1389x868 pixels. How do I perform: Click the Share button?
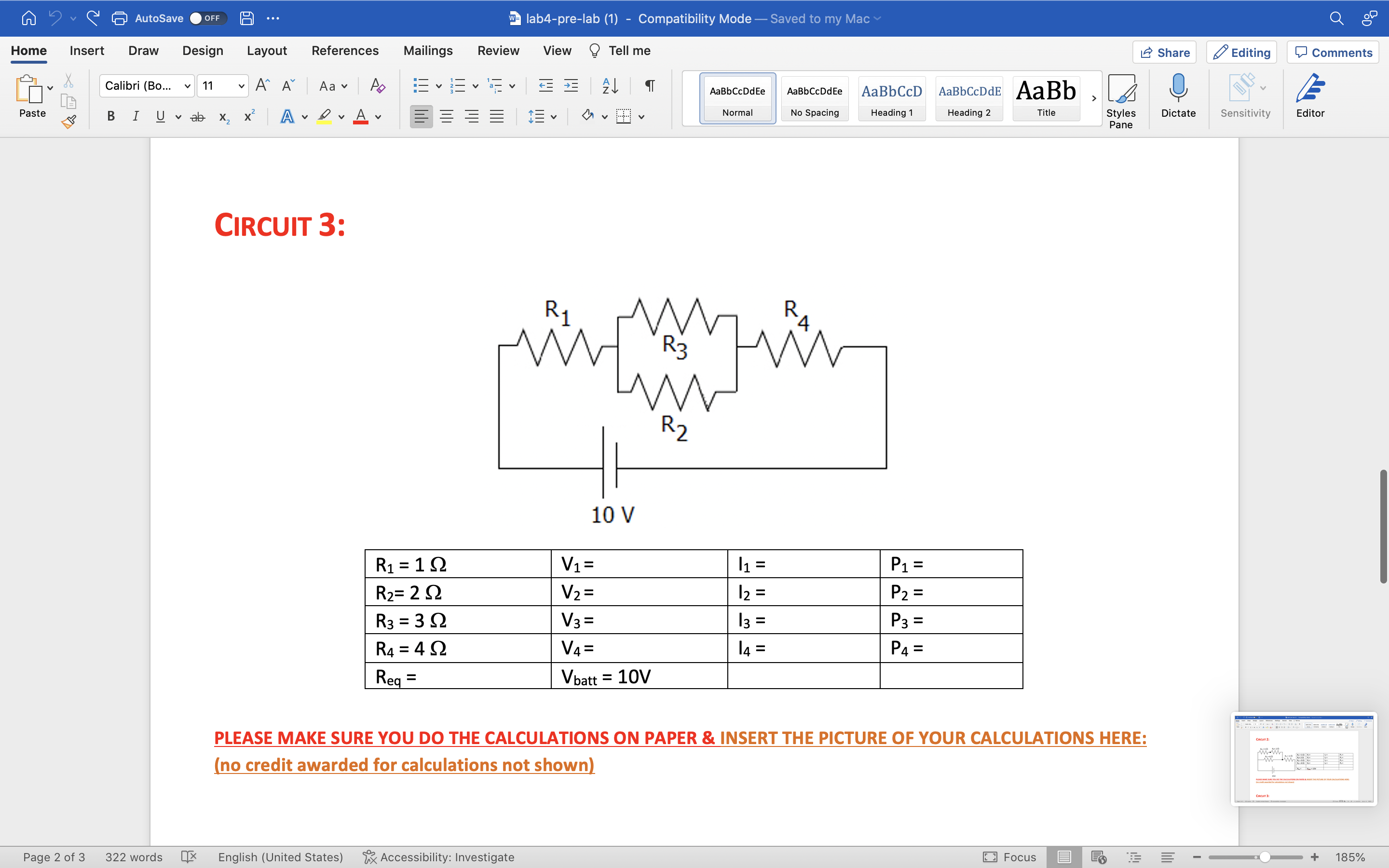point(1164,52)
